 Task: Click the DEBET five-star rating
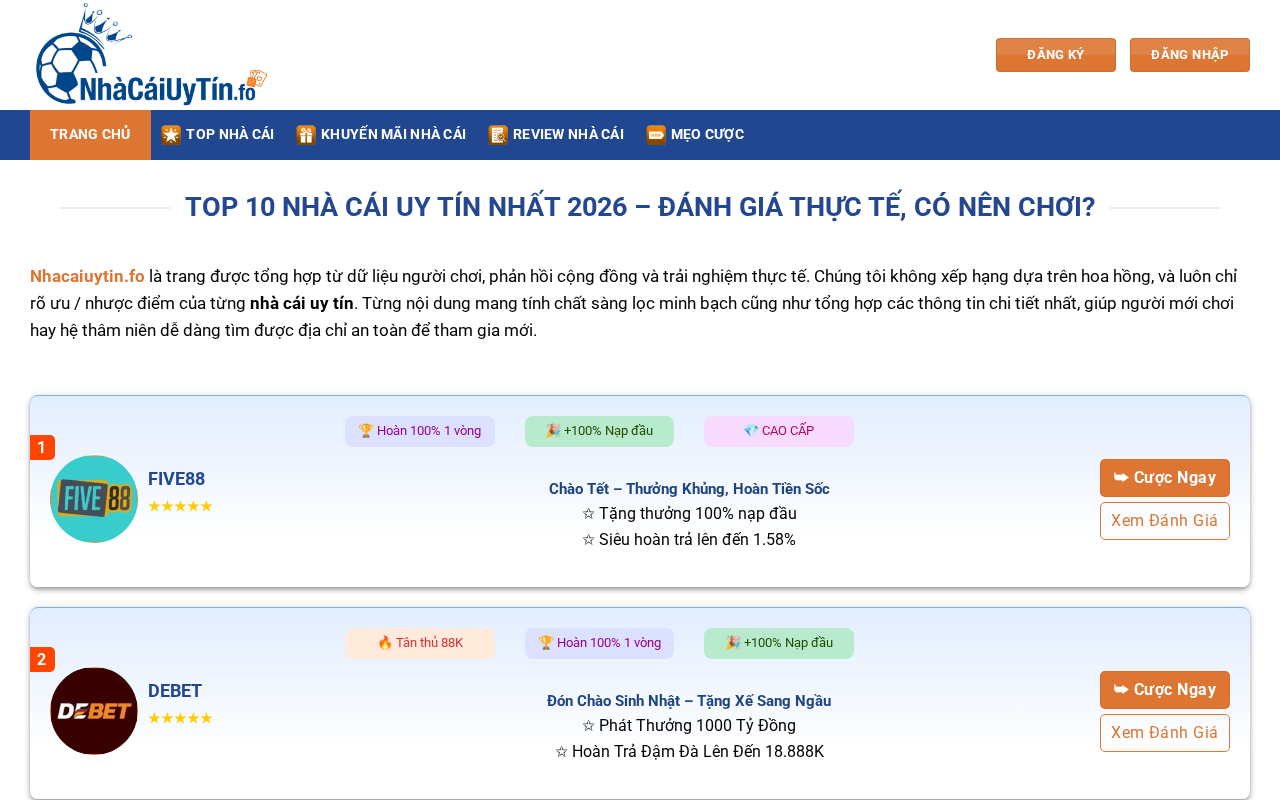(180, 718)
